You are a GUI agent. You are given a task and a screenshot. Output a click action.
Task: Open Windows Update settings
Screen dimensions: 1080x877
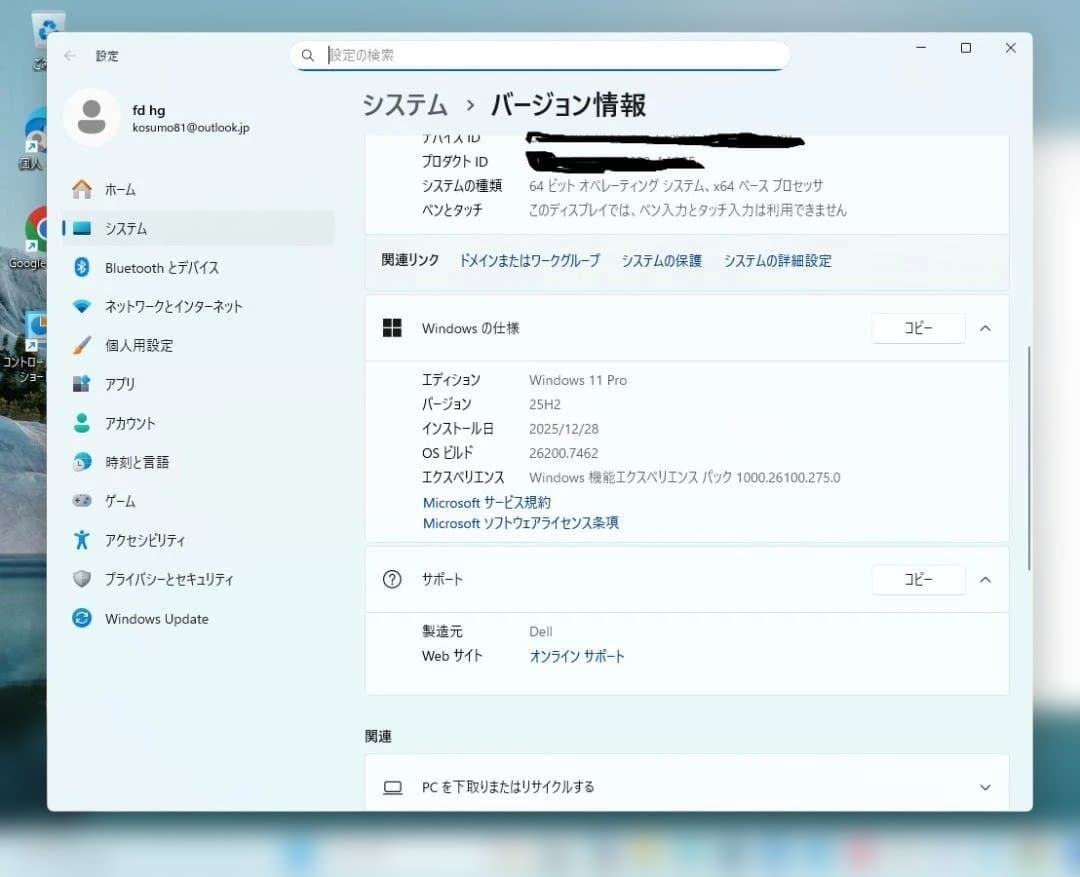click(156, 618)
